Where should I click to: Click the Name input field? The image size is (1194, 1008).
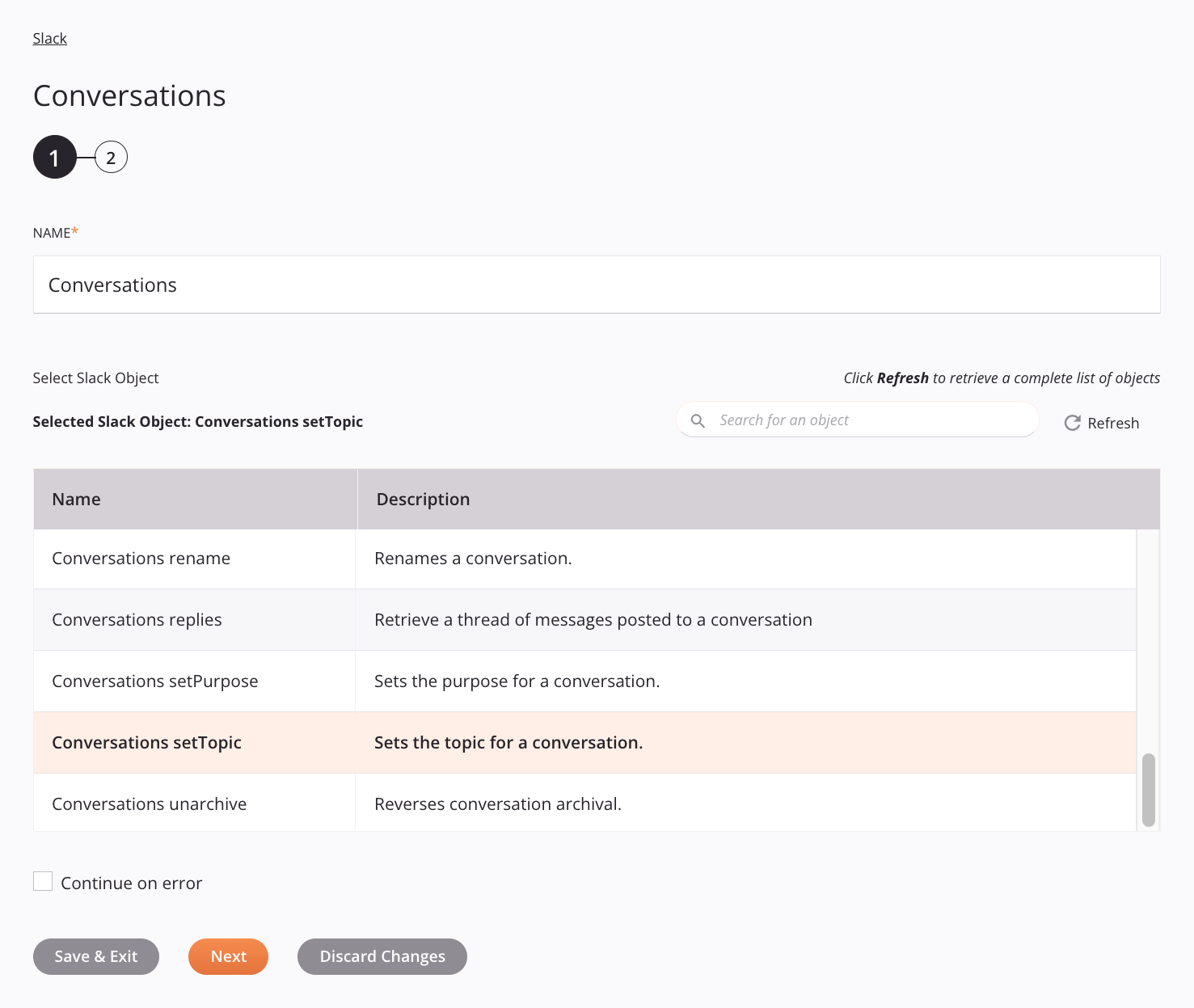click(x=597, y=285)
